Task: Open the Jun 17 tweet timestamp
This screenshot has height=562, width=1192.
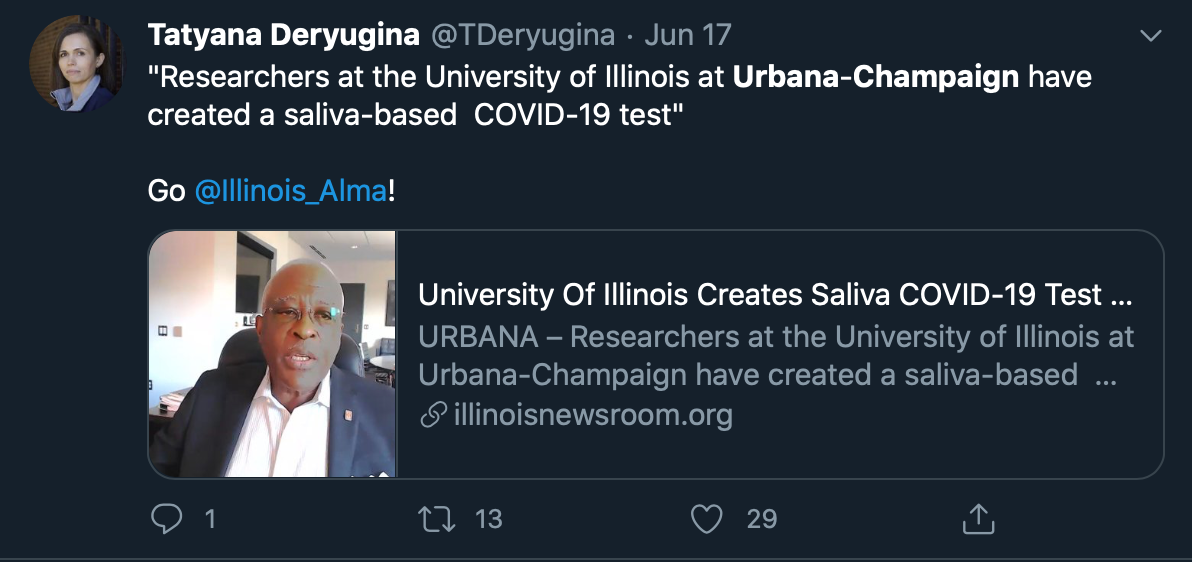Action: [688, 35]
